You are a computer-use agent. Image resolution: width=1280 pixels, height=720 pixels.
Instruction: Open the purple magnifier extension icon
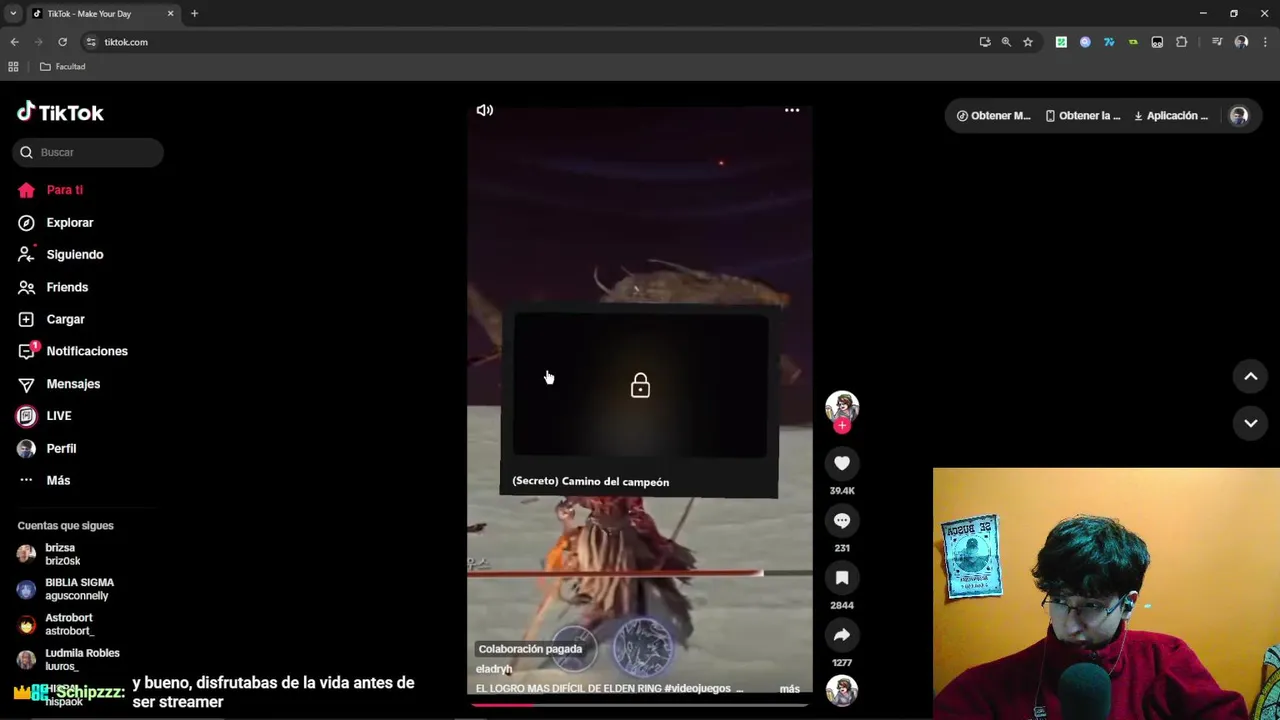pyautogui.click(x=1085, y=42)
